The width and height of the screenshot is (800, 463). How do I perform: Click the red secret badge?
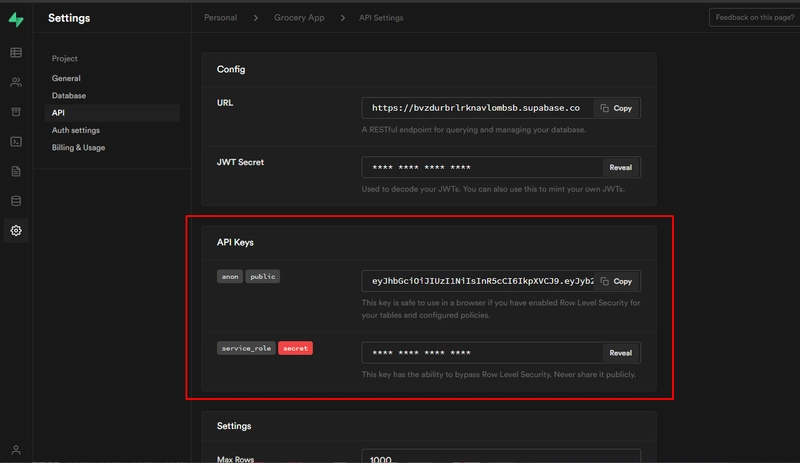[x=295, y=348]
